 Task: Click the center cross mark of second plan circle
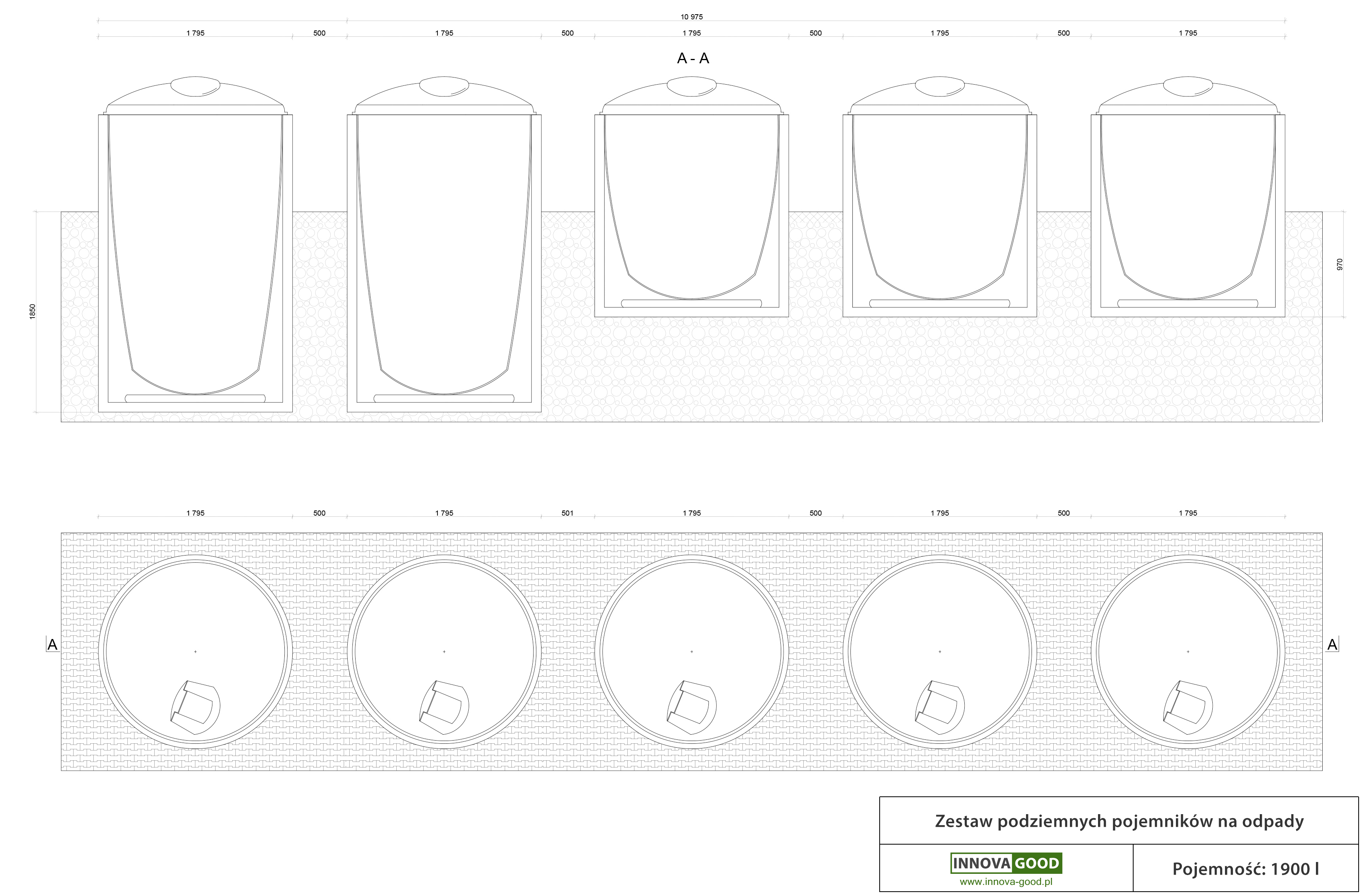coord(445,652)
